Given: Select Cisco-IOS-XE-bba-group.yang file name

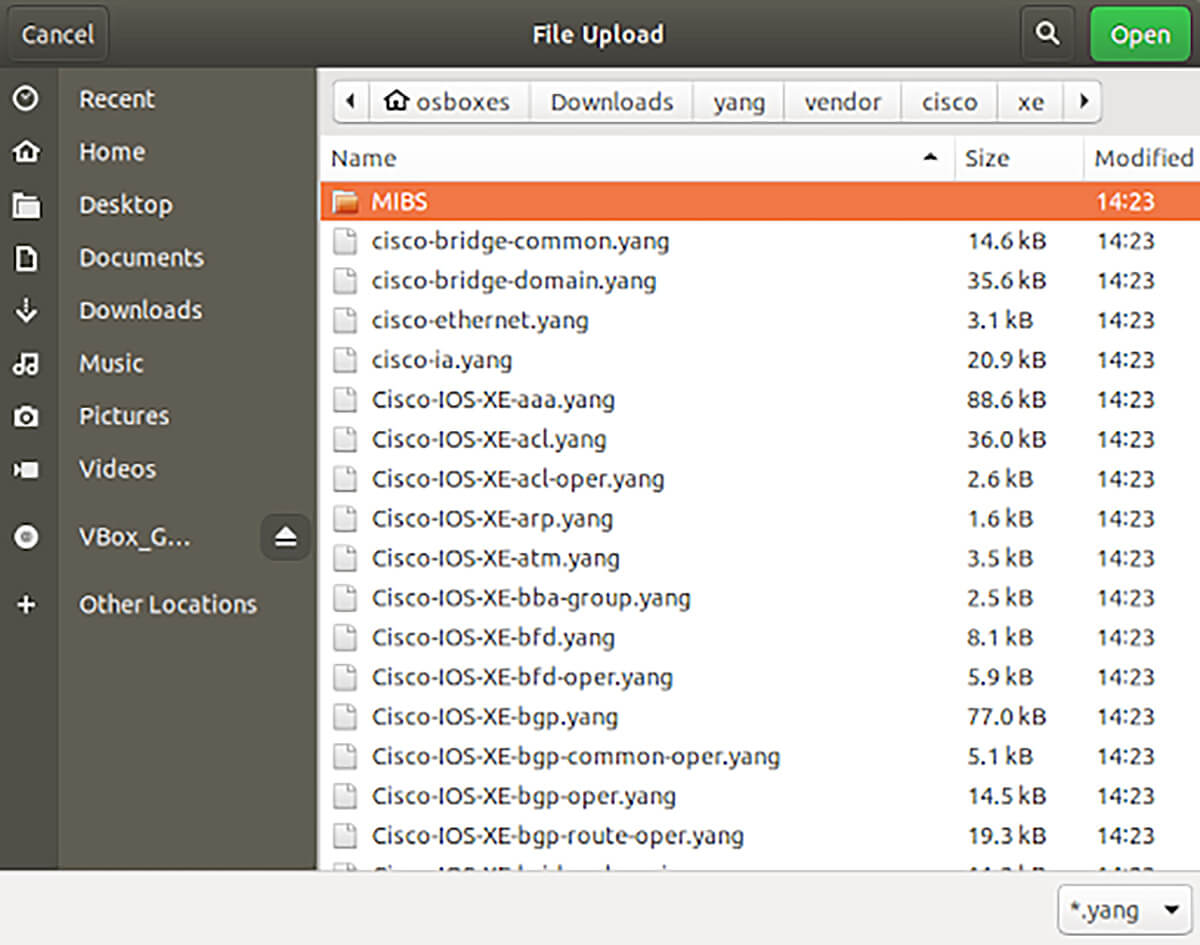Looking at the screenshot, I should click(x=531, y=598).
